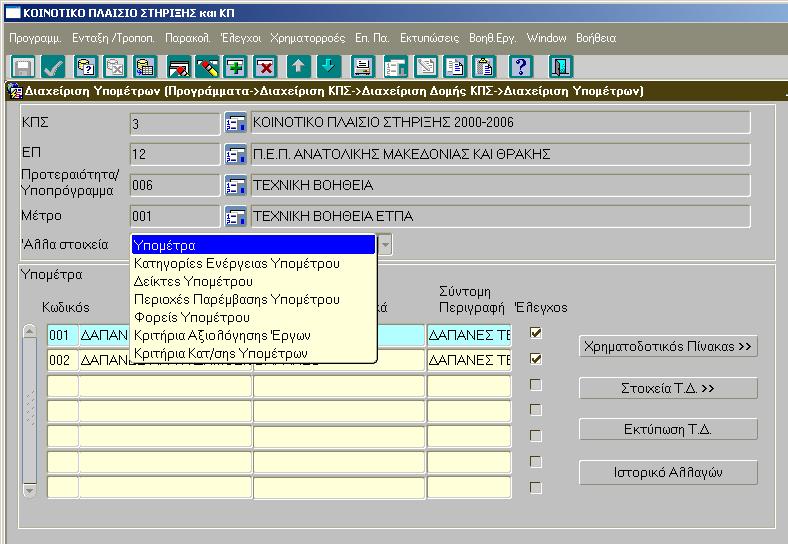Open the Επ. Πα. menu
This screenshot has width=788, height=544.
[372, 38]
